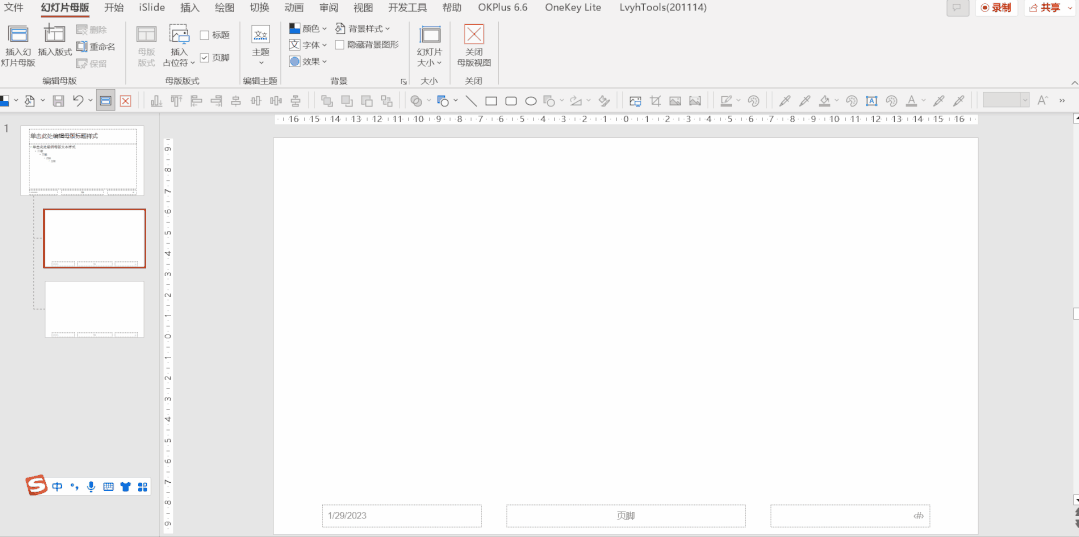Uncheck the 页脚 footer checkbox

pos(205,58)
